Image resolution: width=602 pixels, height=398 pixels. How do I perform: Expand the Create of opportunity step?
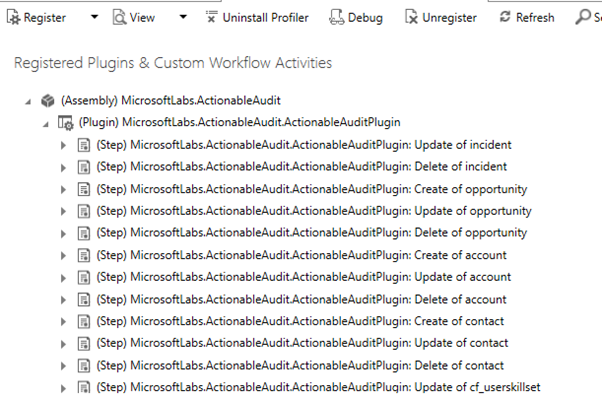[63, 190]
